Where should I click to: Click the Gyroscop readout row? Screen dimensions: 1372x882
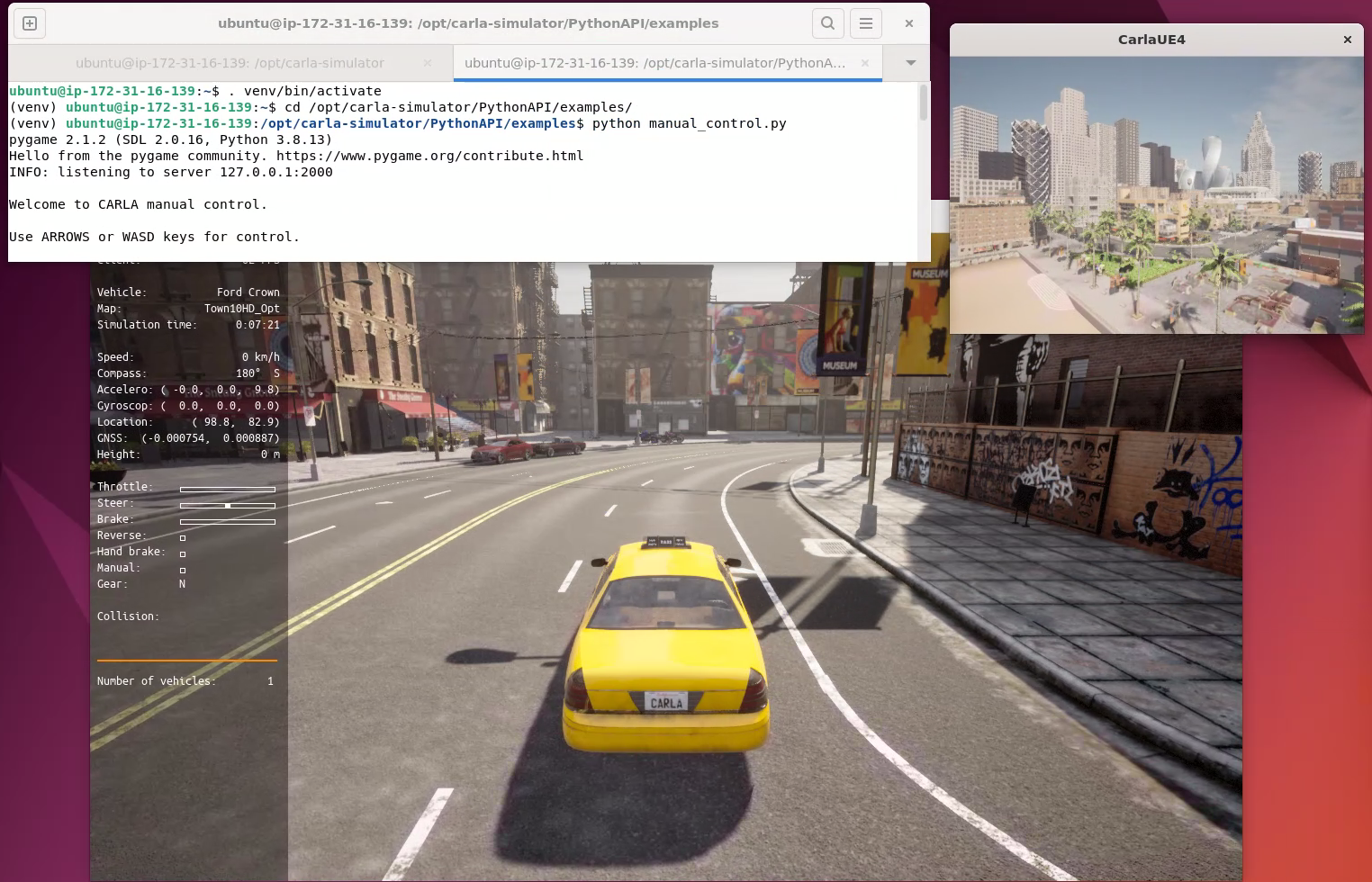tap(188, 406)
